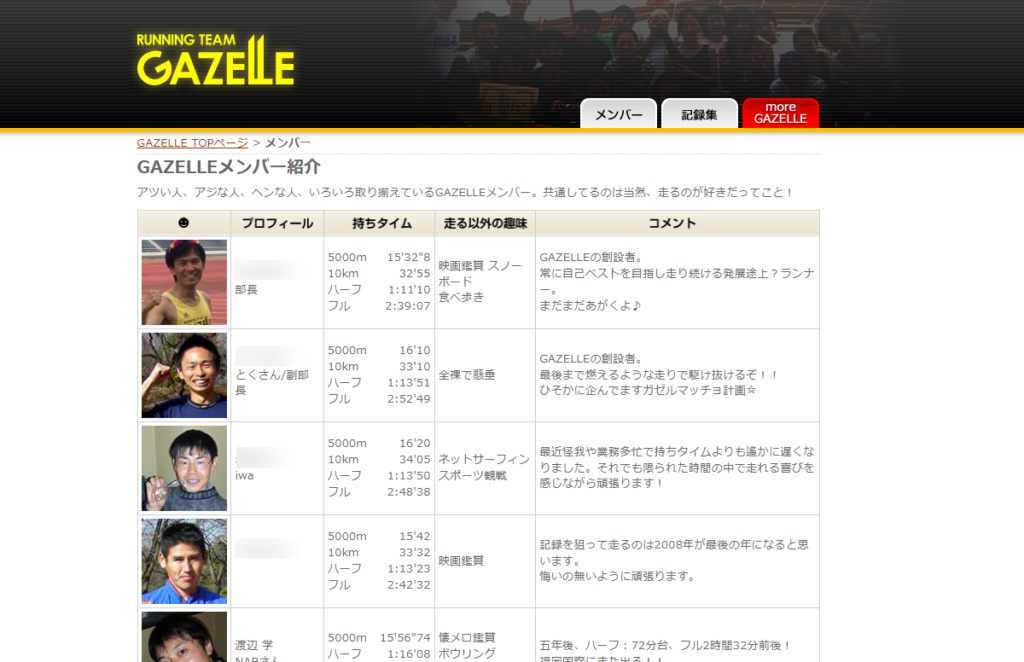Open the first member's profile photo

click(183, 281)
